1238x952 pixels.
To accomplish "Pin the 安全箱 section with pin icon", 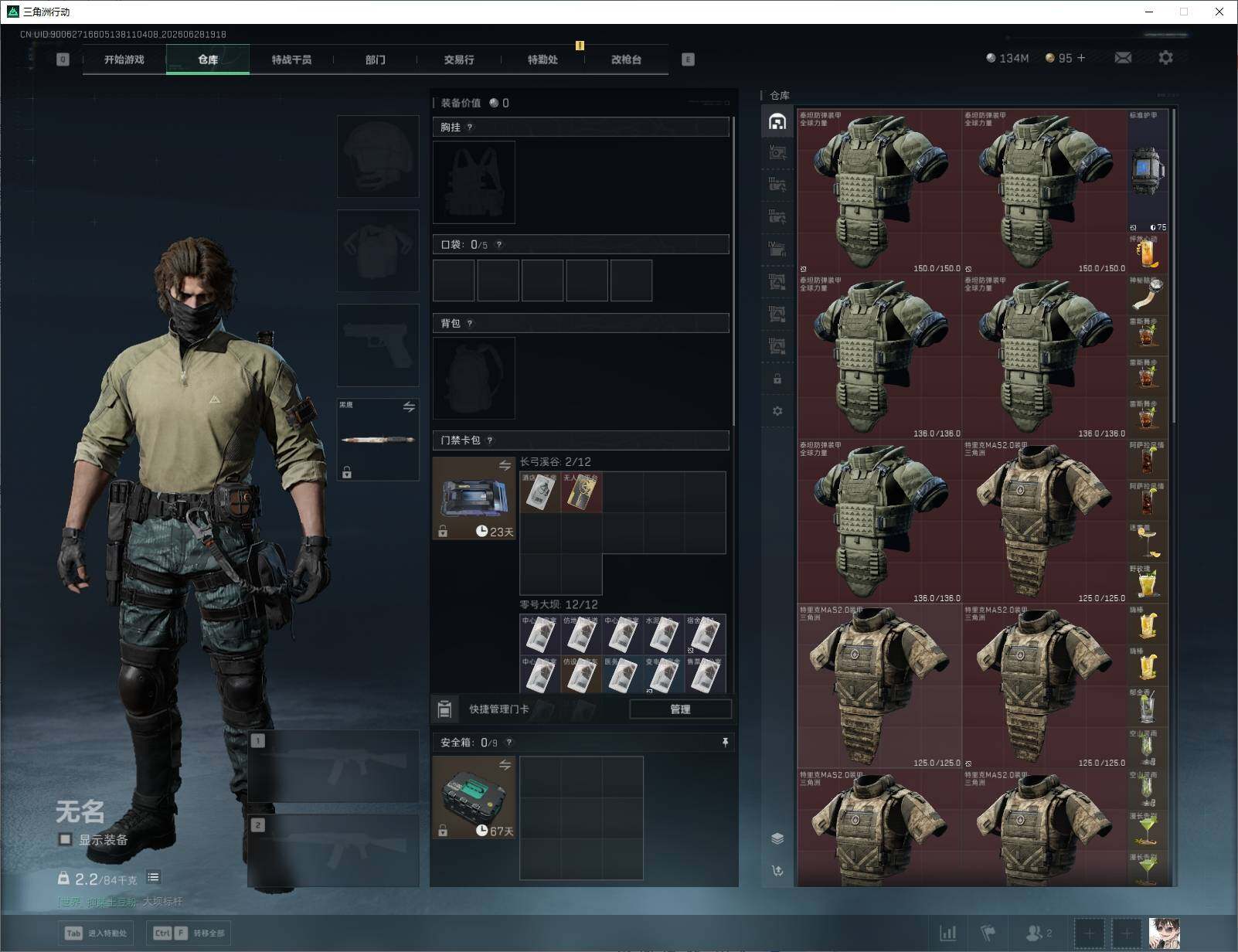I will click(725, 743).
